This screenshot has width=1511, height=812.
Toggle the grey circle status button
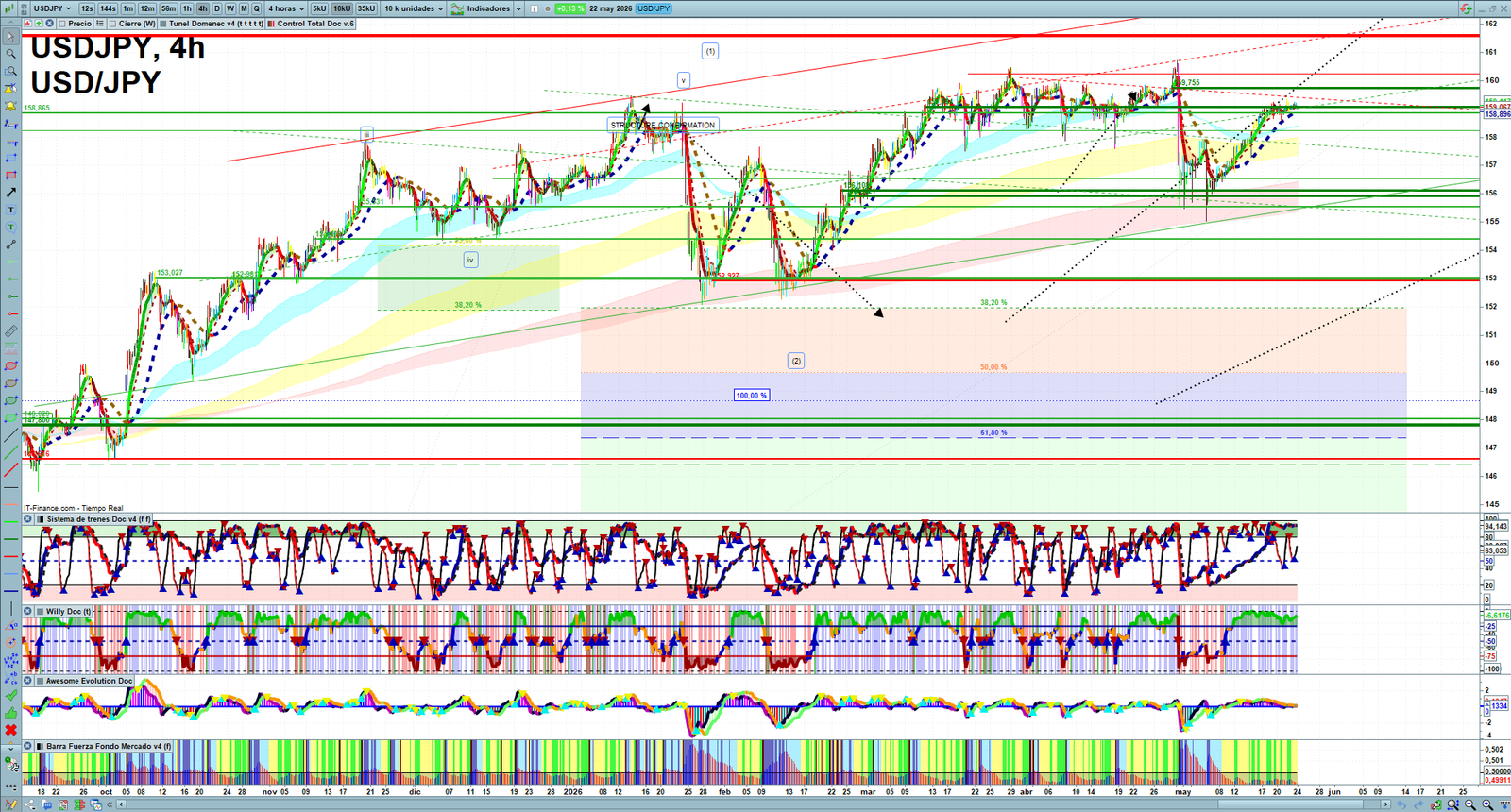click(x=548, y=8)
